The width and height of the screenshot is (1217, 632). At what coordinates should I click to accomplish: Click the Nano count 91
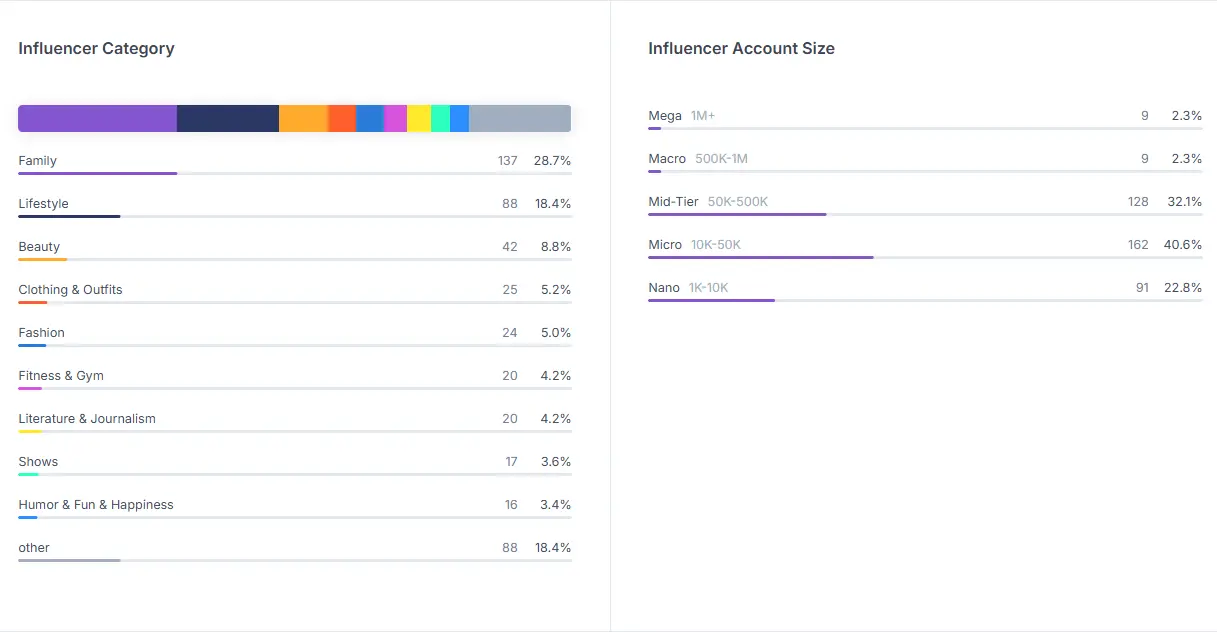(1142, 288)
